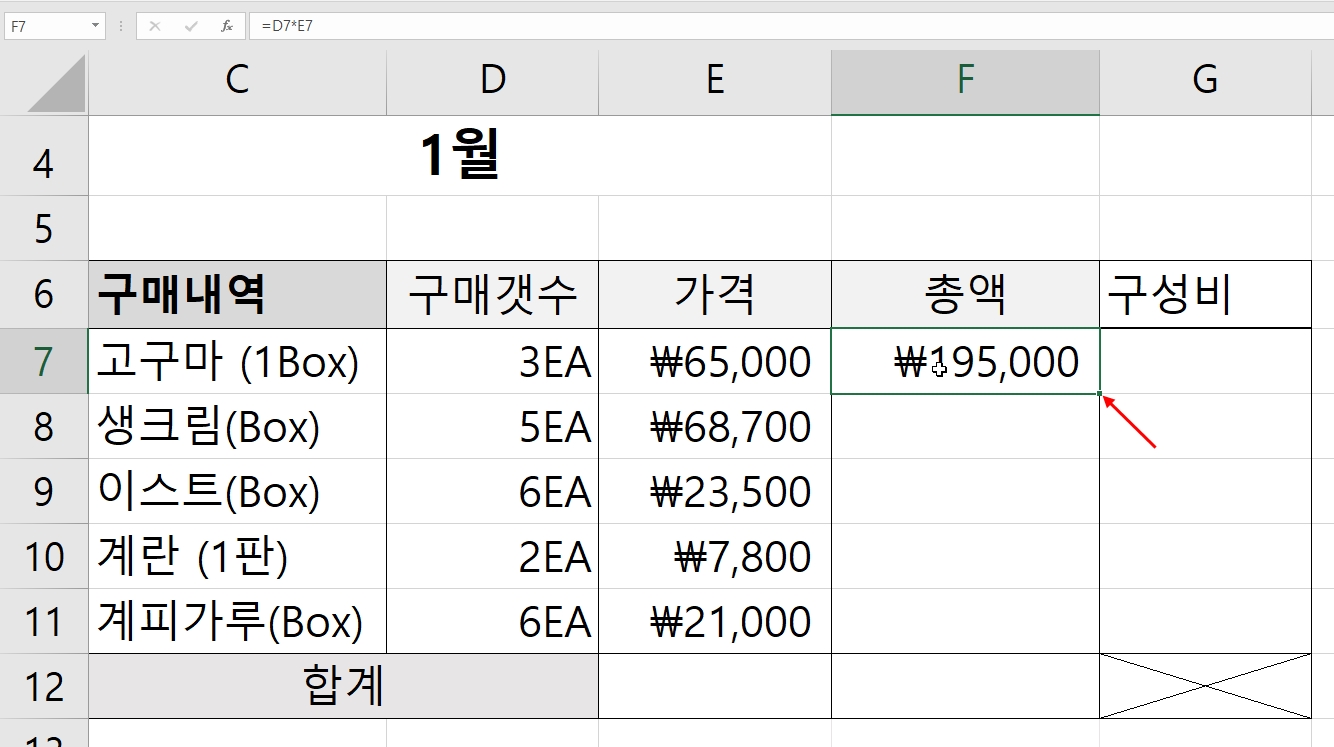Screen dimensions: 1334x747
Task: Click formula bar showing =D7*E7
Action: tap(791, 26)
